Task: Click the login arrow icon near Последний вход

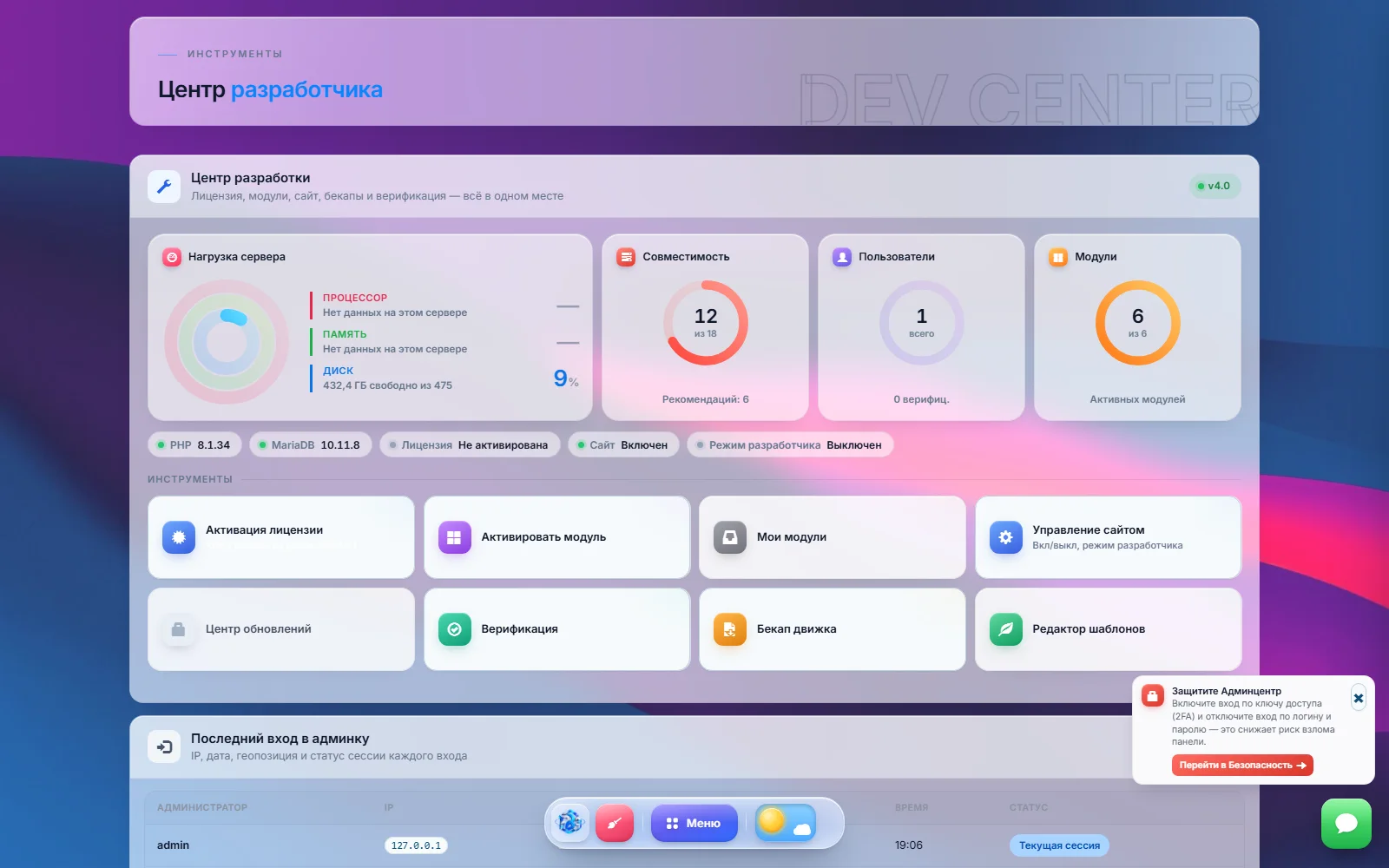Action: pyautogui.click(x=164, y=746)
